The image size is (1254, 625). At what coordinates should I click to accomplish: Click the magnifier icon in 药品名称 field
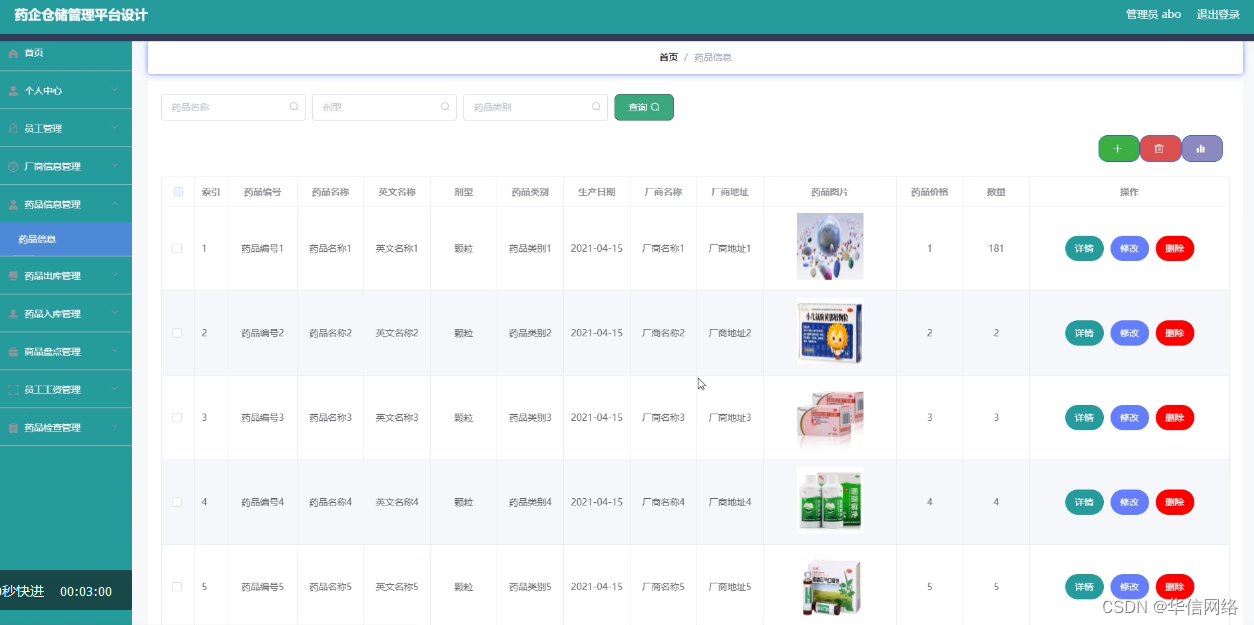pyautogui.click(x=294, y=106)
